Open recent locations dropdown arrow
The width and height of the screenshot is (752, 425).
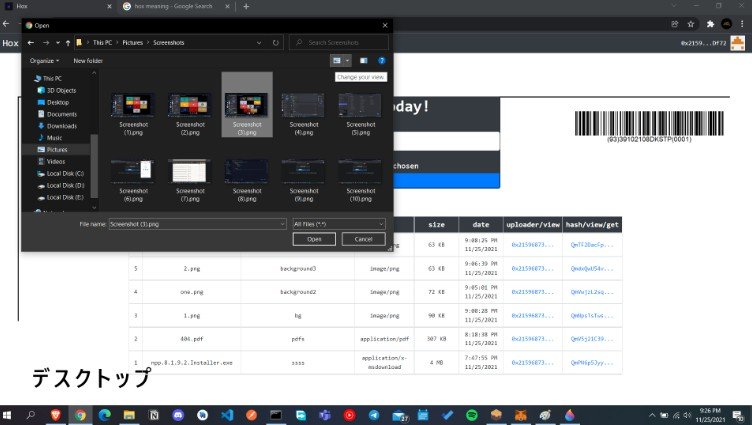(x=58, y=43)
